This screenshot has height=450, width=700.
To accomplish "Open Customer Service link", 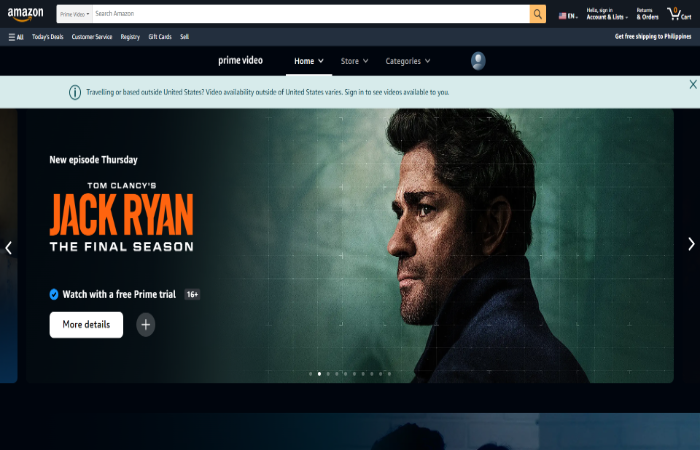I will [x=92, y=37].
